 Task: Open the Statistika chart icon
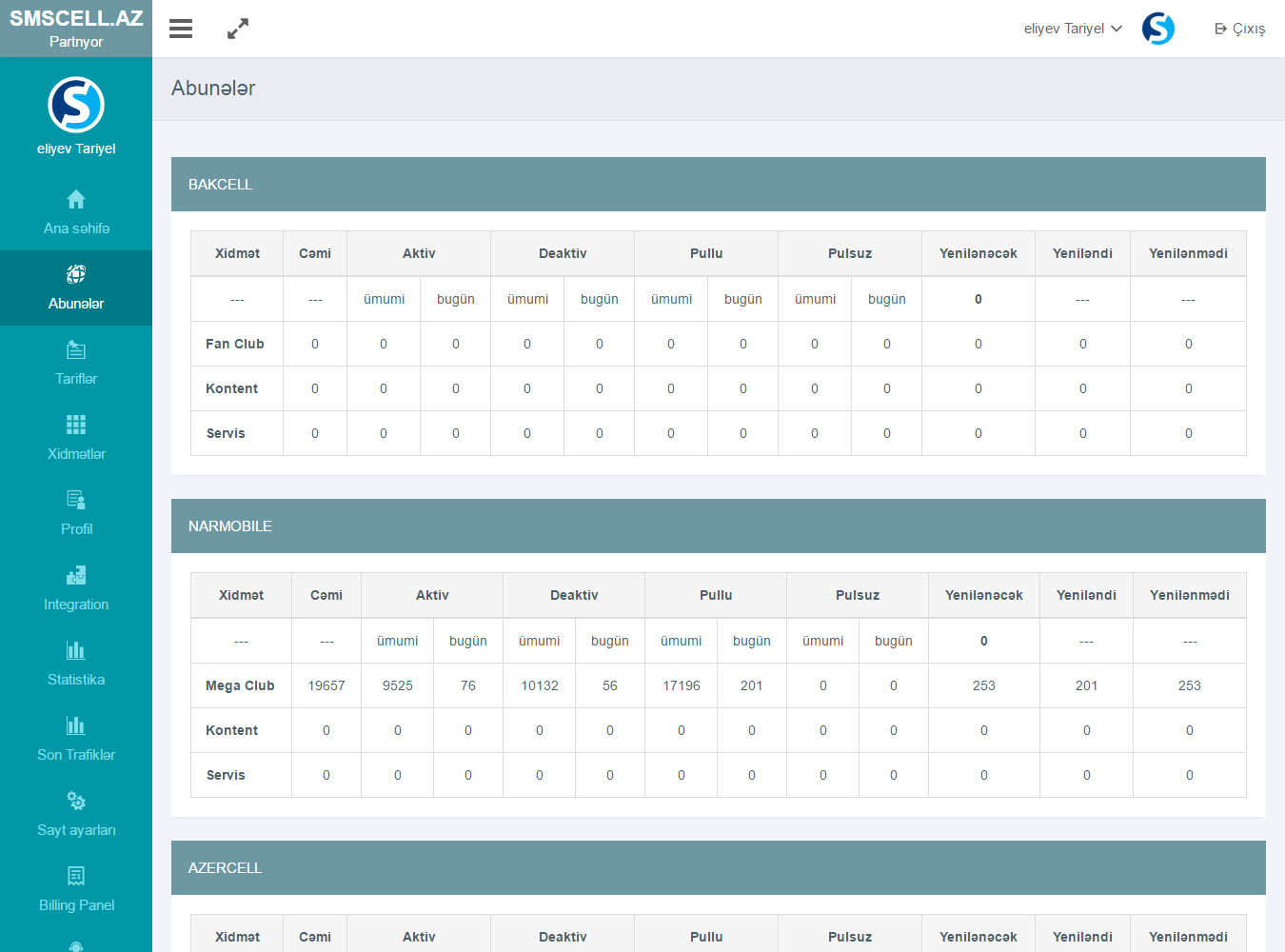point(76,651)
